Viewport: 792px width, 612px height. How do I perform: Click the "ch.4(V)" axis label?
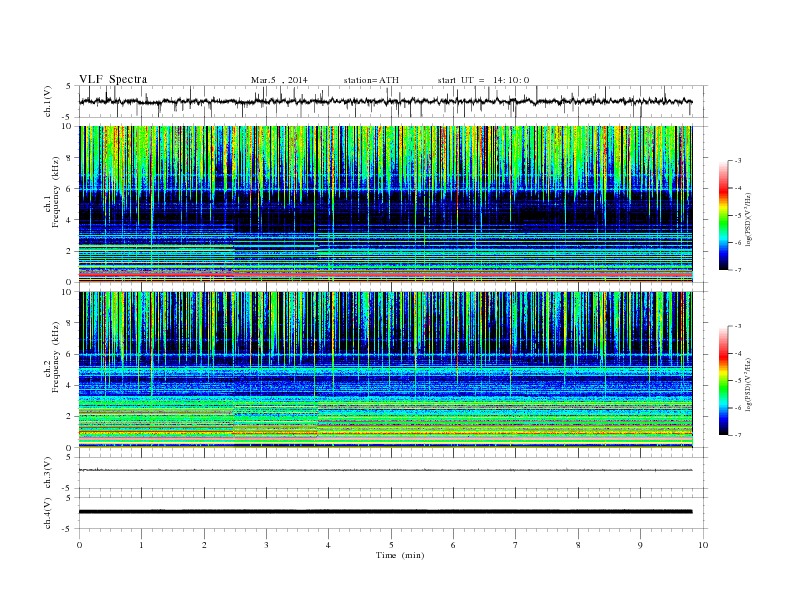[x=48, y=513]
